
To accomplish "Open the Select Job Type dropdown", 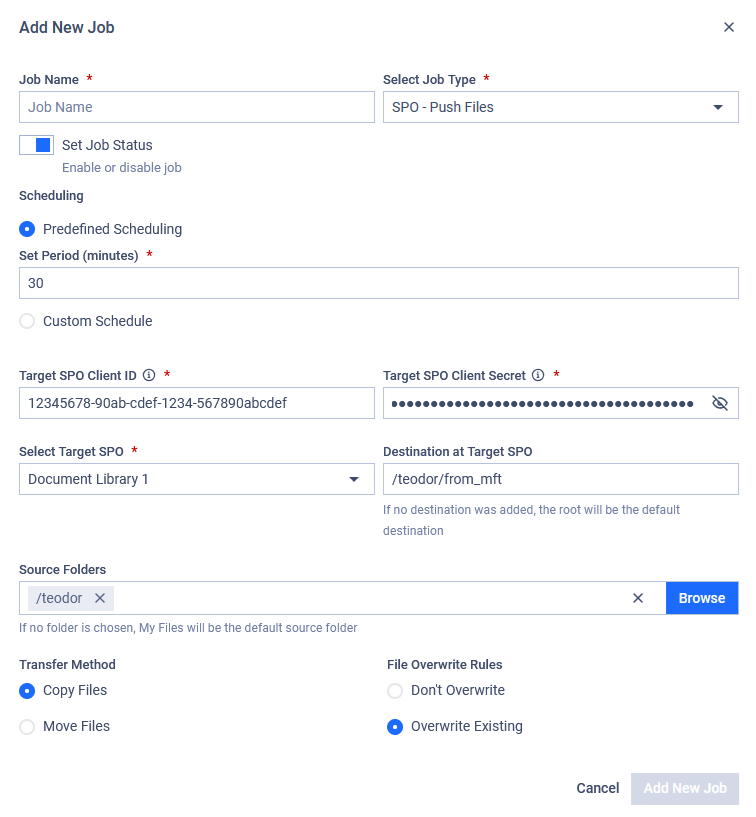I will point(561,107).
